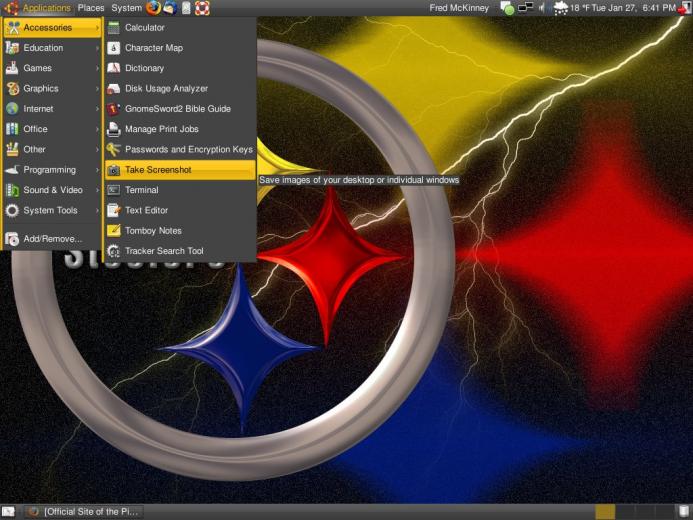Viewport: 693px width, 520px height.
Task: Click the red logout icon at top right
Action: (685, 8)
